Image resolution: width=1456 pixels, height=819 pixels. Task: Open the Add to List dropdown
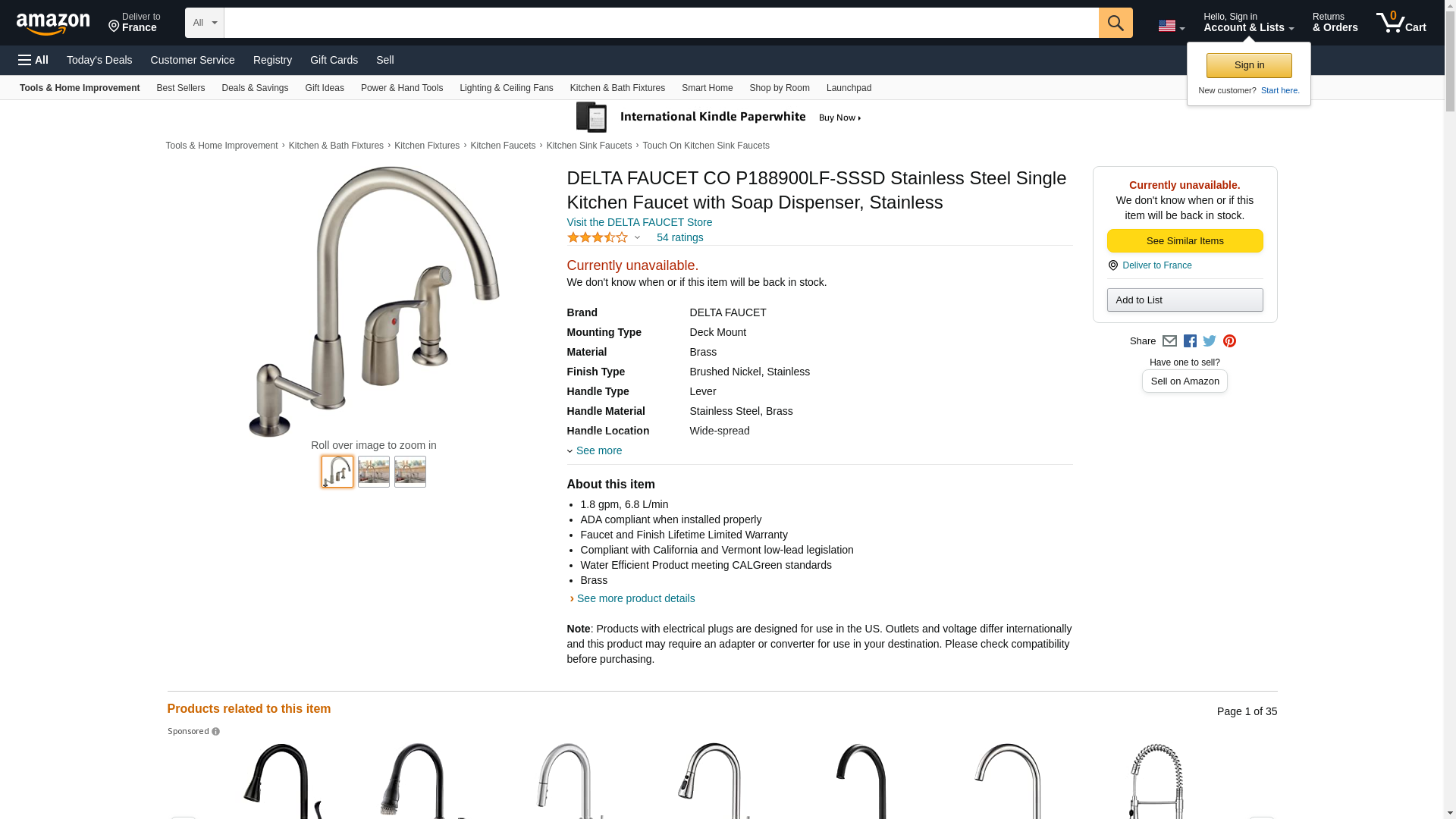(x=1185, y=300)
